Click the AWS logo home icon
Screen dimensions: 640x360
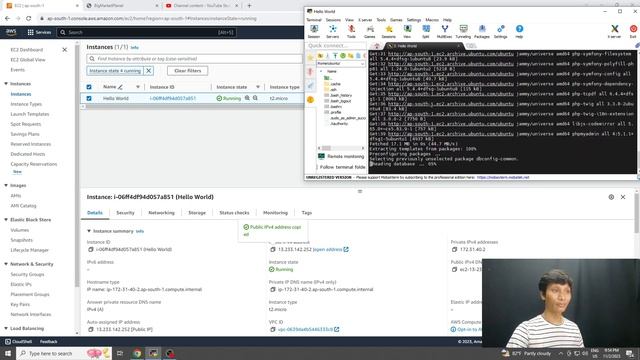(x=11, y=32)
